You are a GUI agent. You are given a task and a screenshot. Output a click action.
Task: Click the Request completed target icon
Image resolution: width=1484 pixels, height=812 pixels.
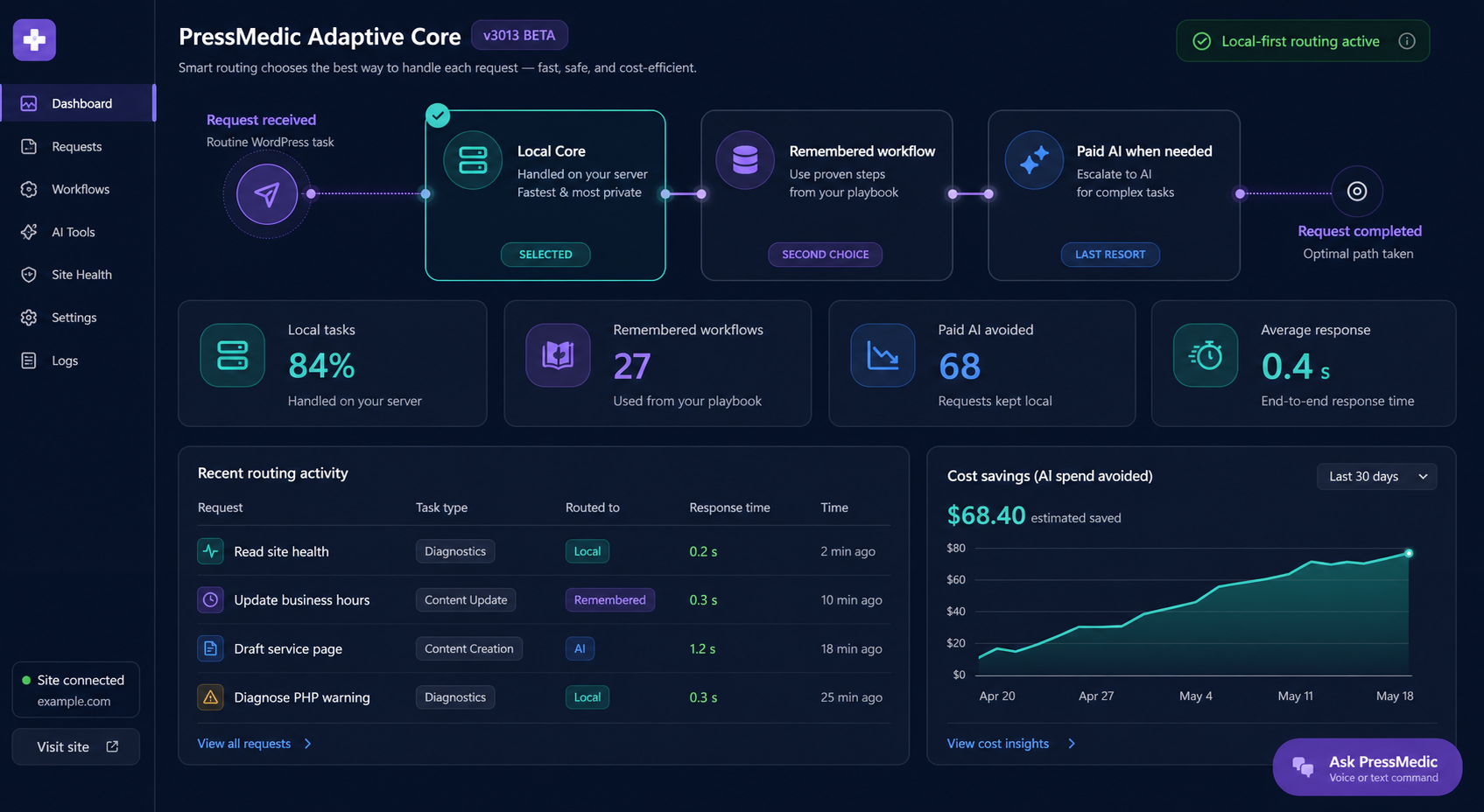(x=1357, y=191)
